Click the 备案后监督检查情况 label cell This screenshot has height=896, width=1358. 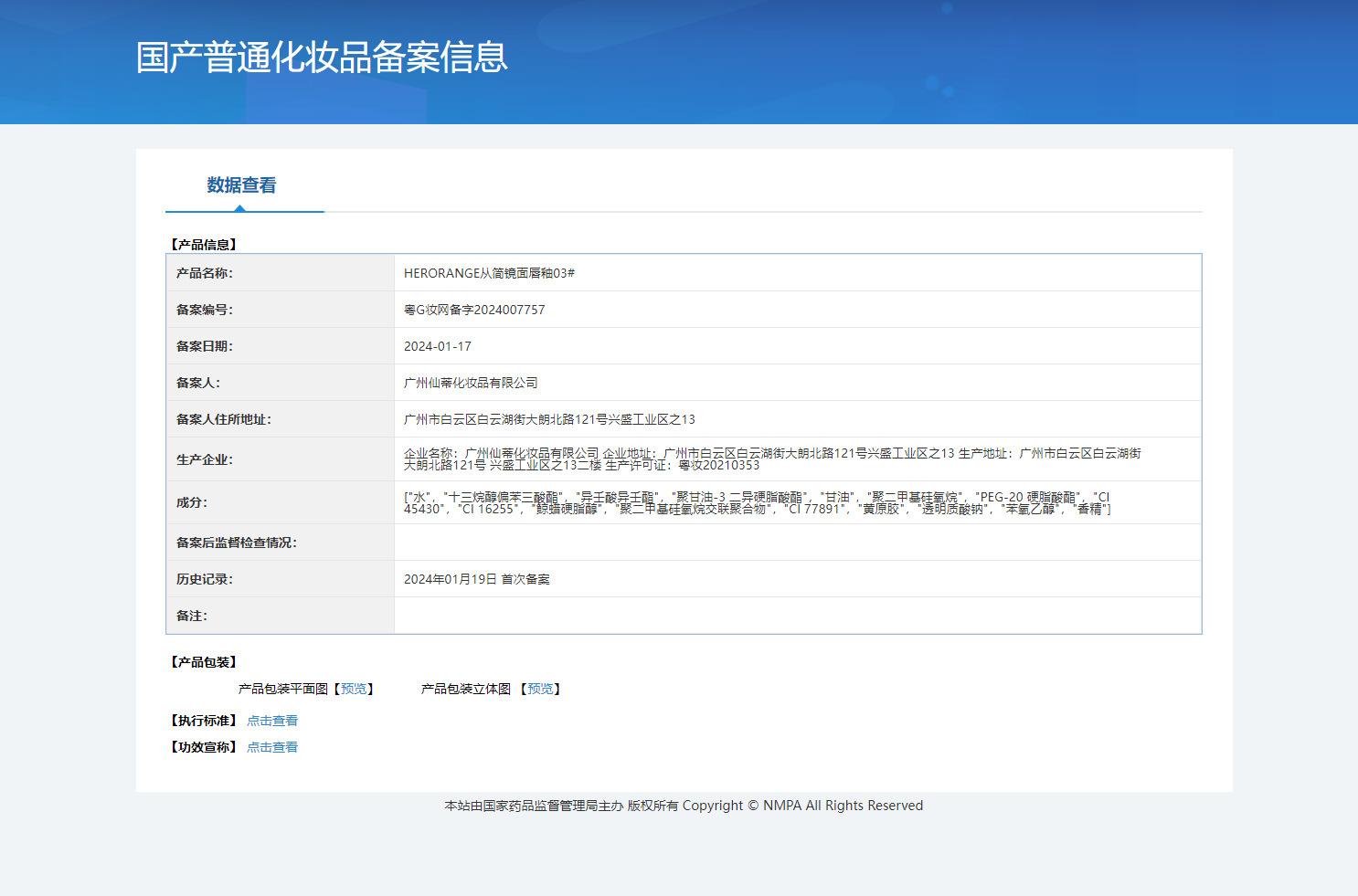click(x=280, y=543)
